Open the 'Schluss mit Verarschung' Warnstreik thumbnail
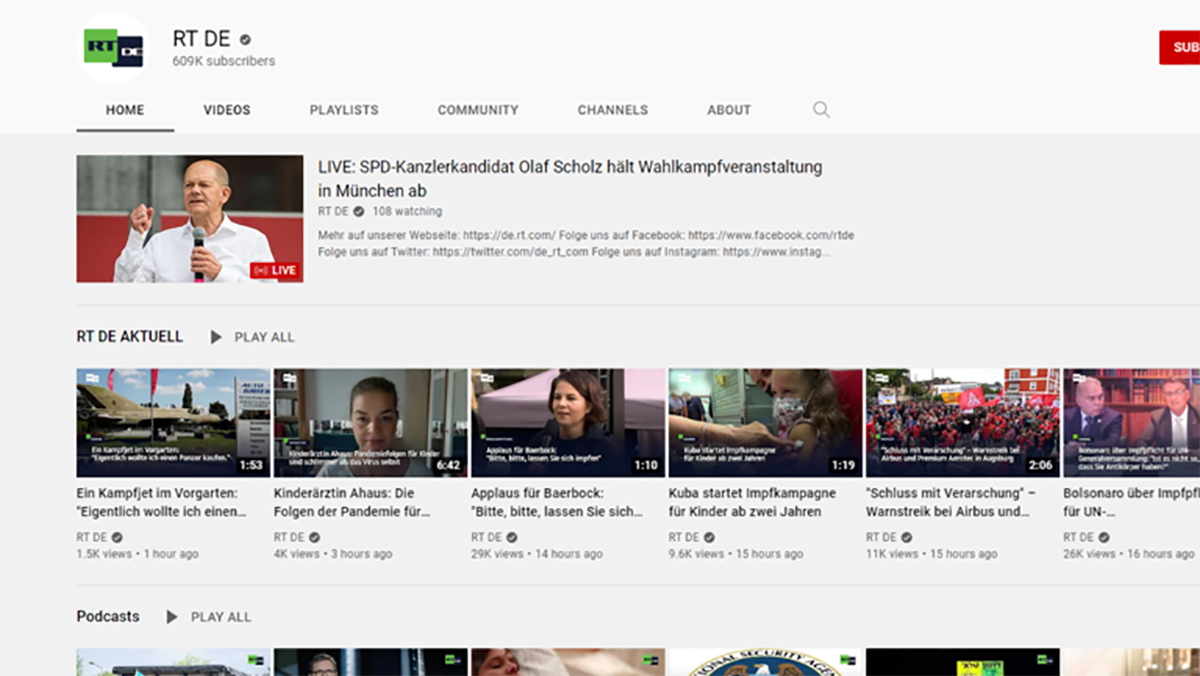Screen dimensions: 1200x676 962,422
